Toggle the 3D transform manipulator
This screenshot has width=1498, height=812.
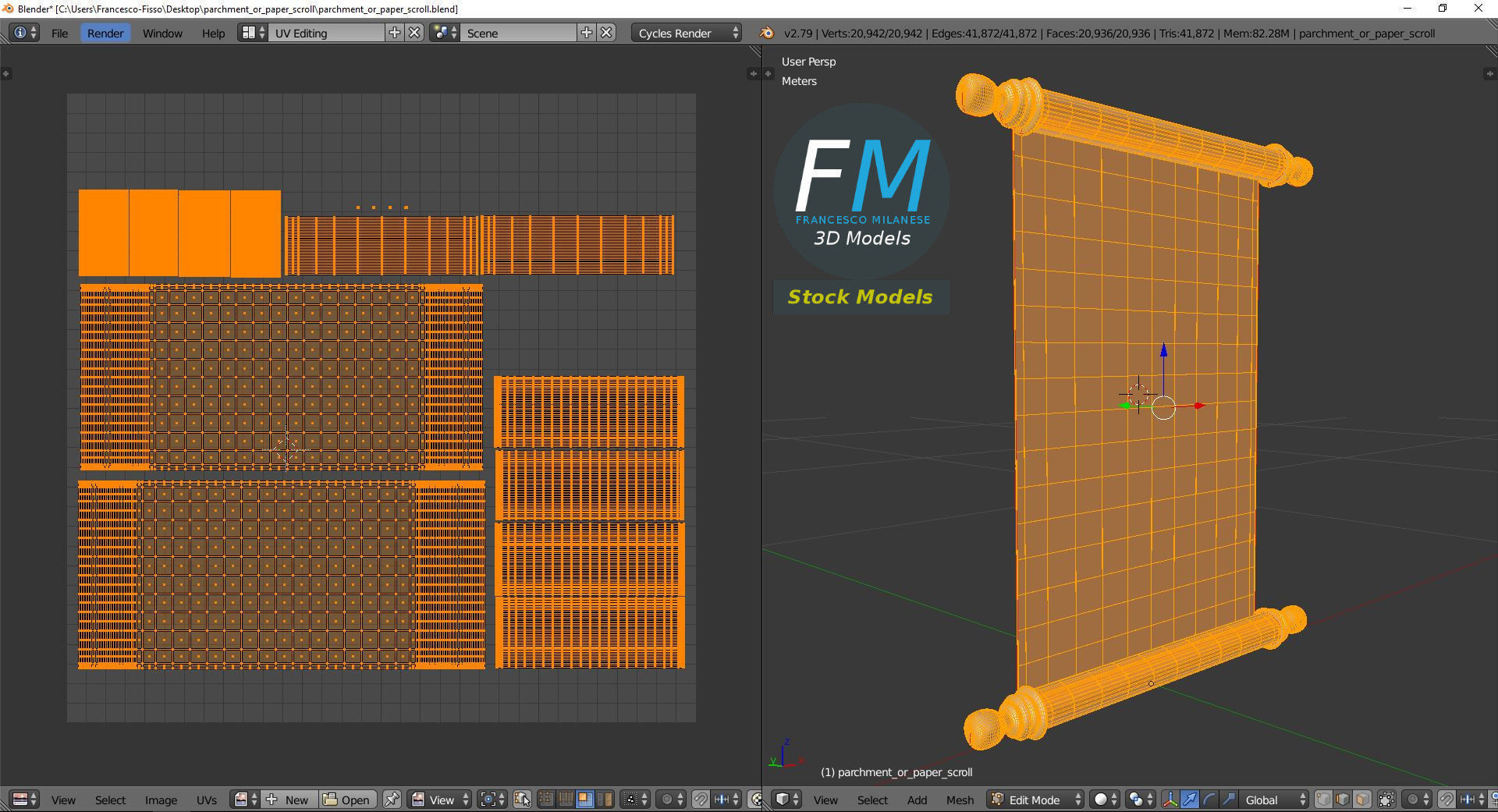[1170, 800]
